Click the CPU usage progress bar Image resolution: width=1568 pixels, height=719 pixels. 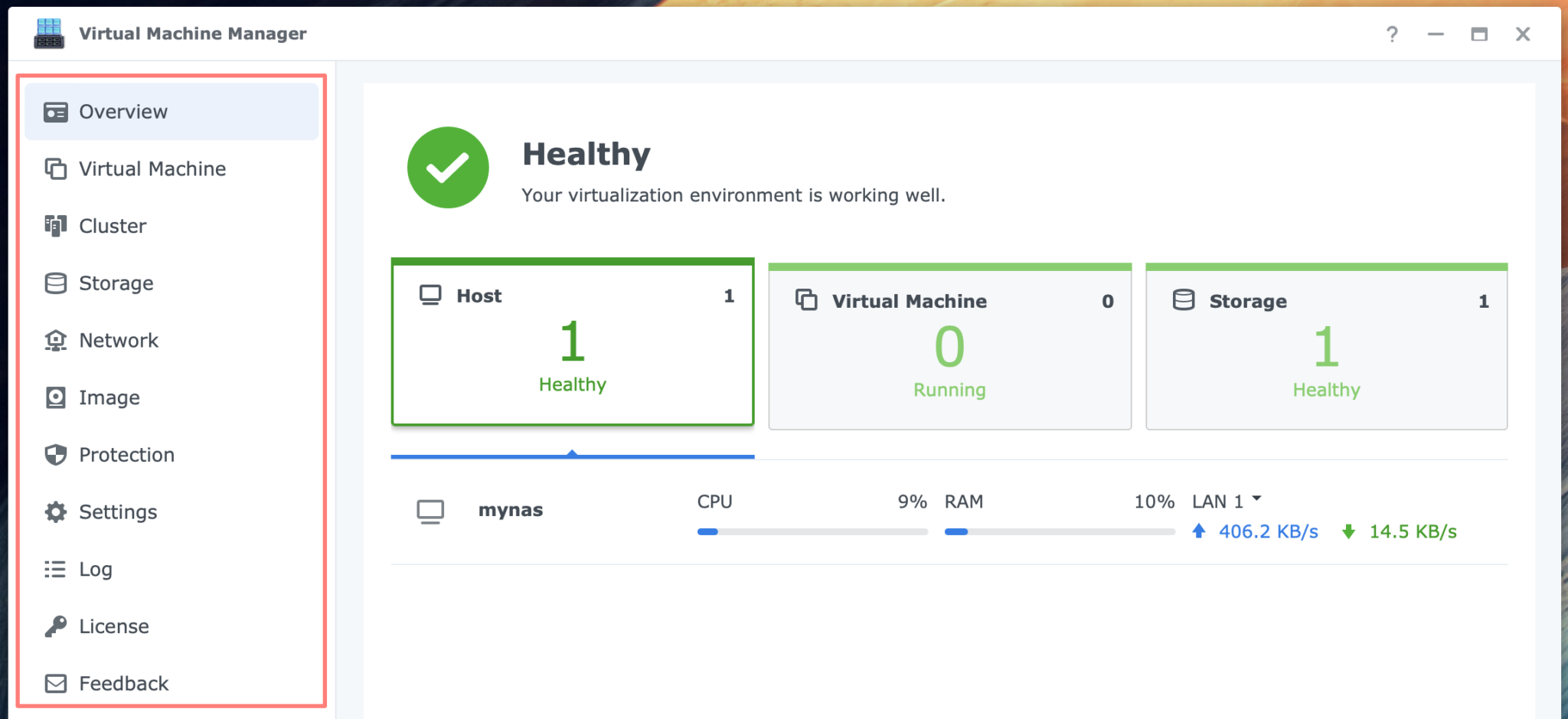(x=812, y=531)
